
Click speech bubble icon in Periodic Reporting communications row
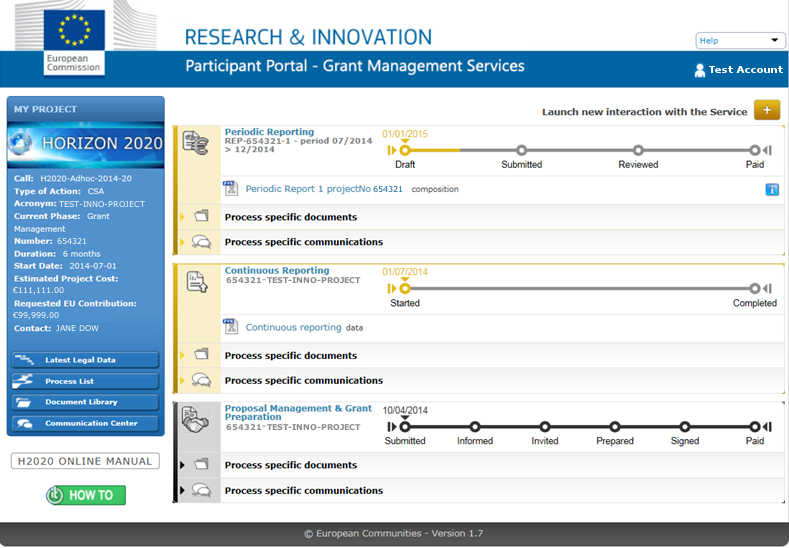coord(201,242)
